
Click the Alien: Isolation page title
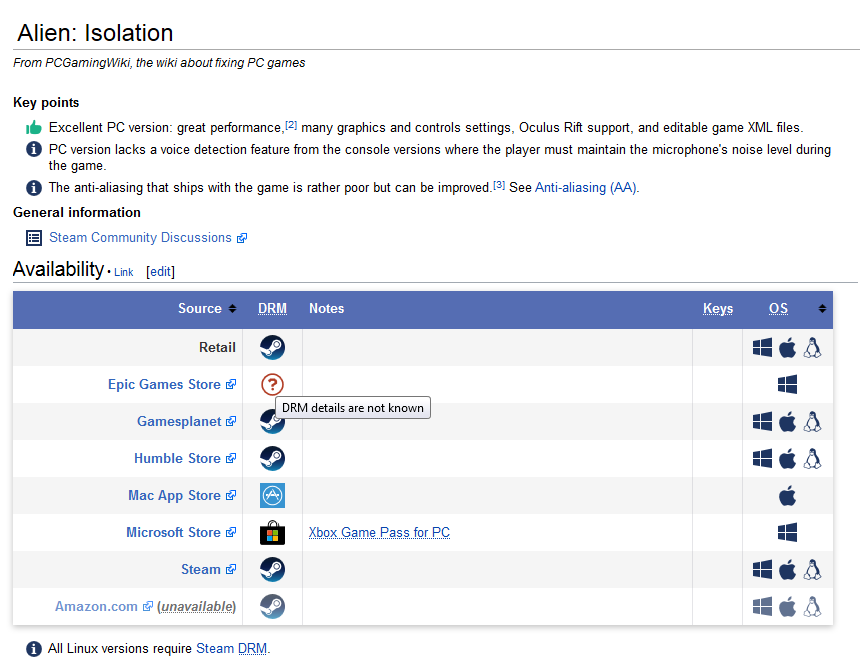95,33
